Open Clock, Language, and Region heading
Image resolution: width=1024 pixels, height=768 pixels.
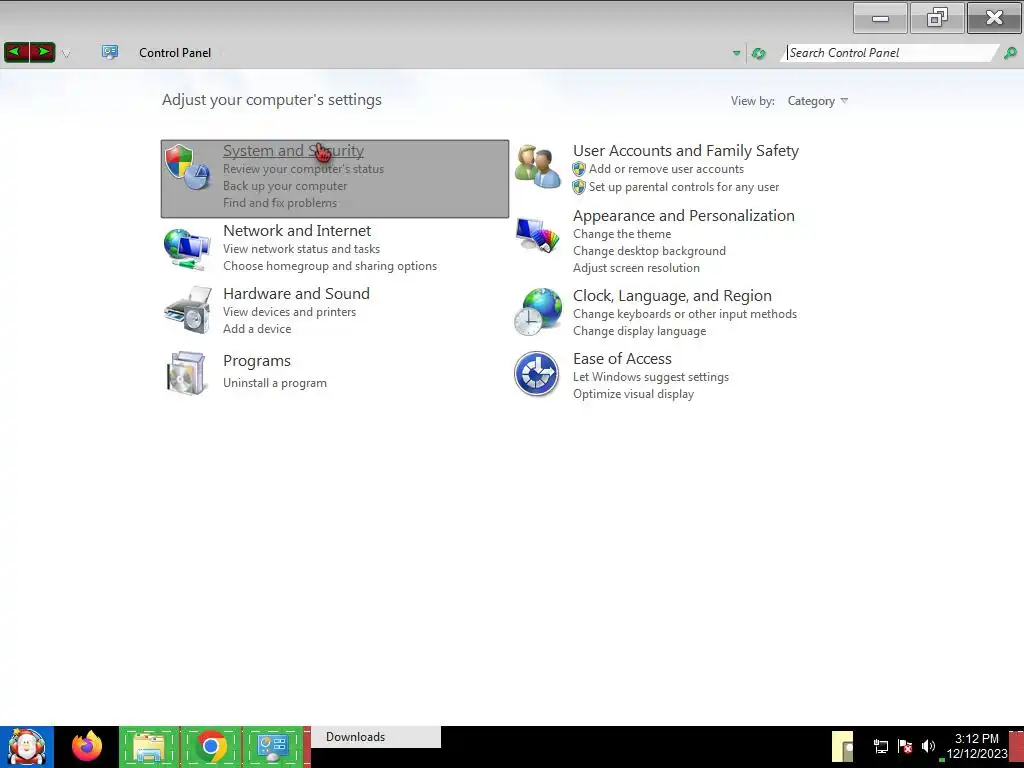coord(672,296)
